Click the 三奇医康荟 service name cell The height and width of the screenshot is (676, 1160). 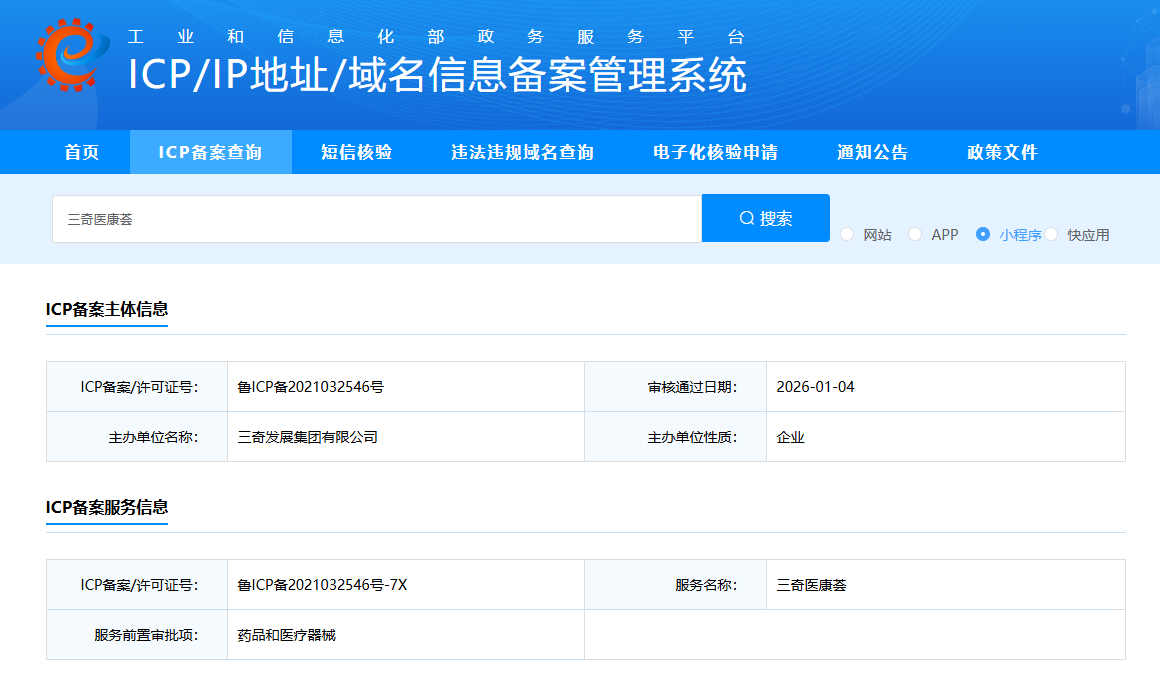pos(810,584)
